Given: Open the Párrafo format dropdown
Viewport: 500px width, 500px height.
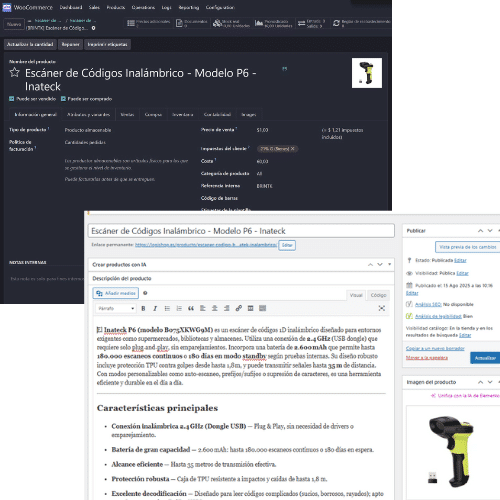Looking at the screenshot, I should 116,308.
